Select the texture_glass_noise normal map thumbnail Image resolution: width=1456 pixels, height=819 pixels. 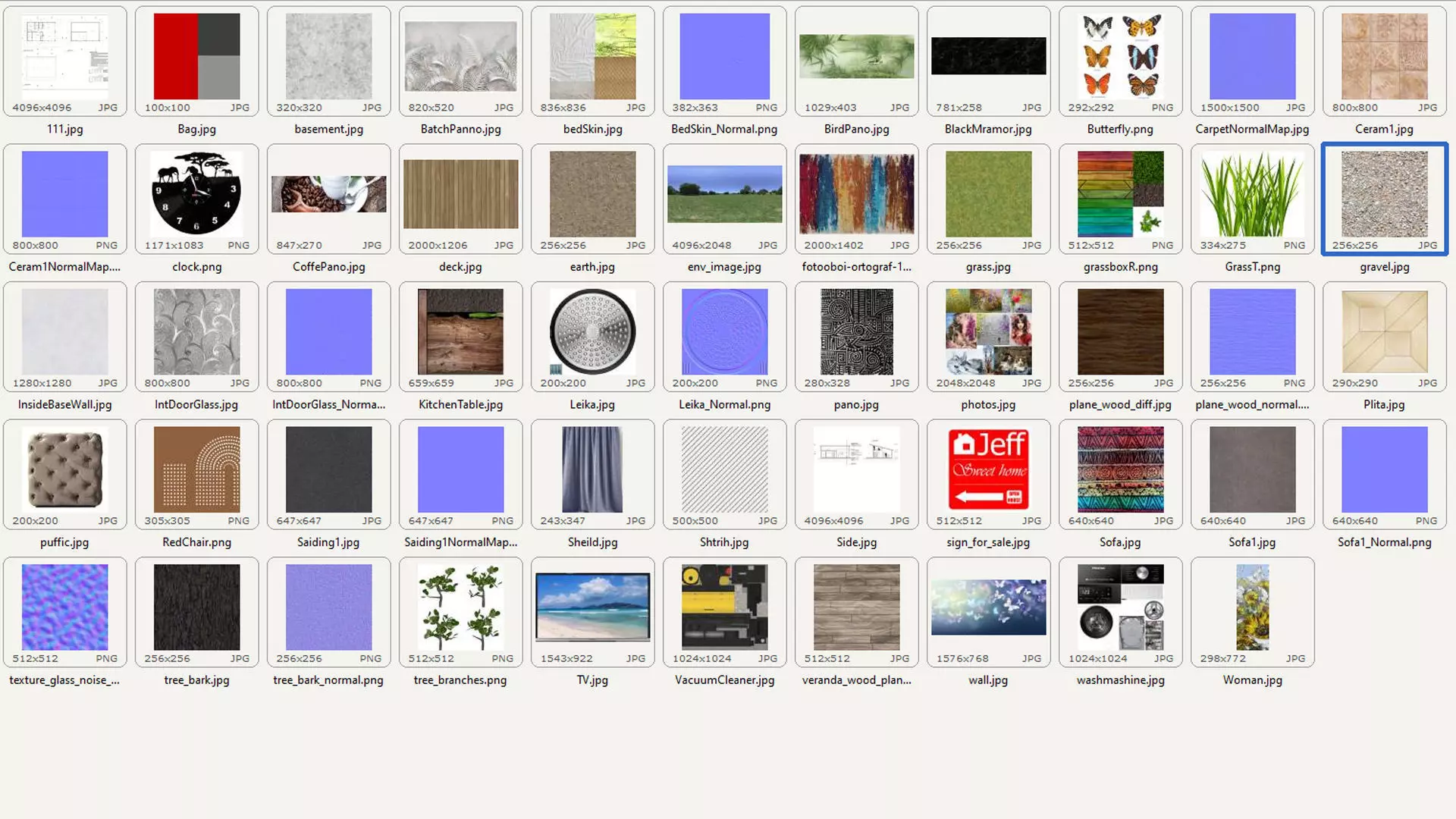(x=64, y=607)
